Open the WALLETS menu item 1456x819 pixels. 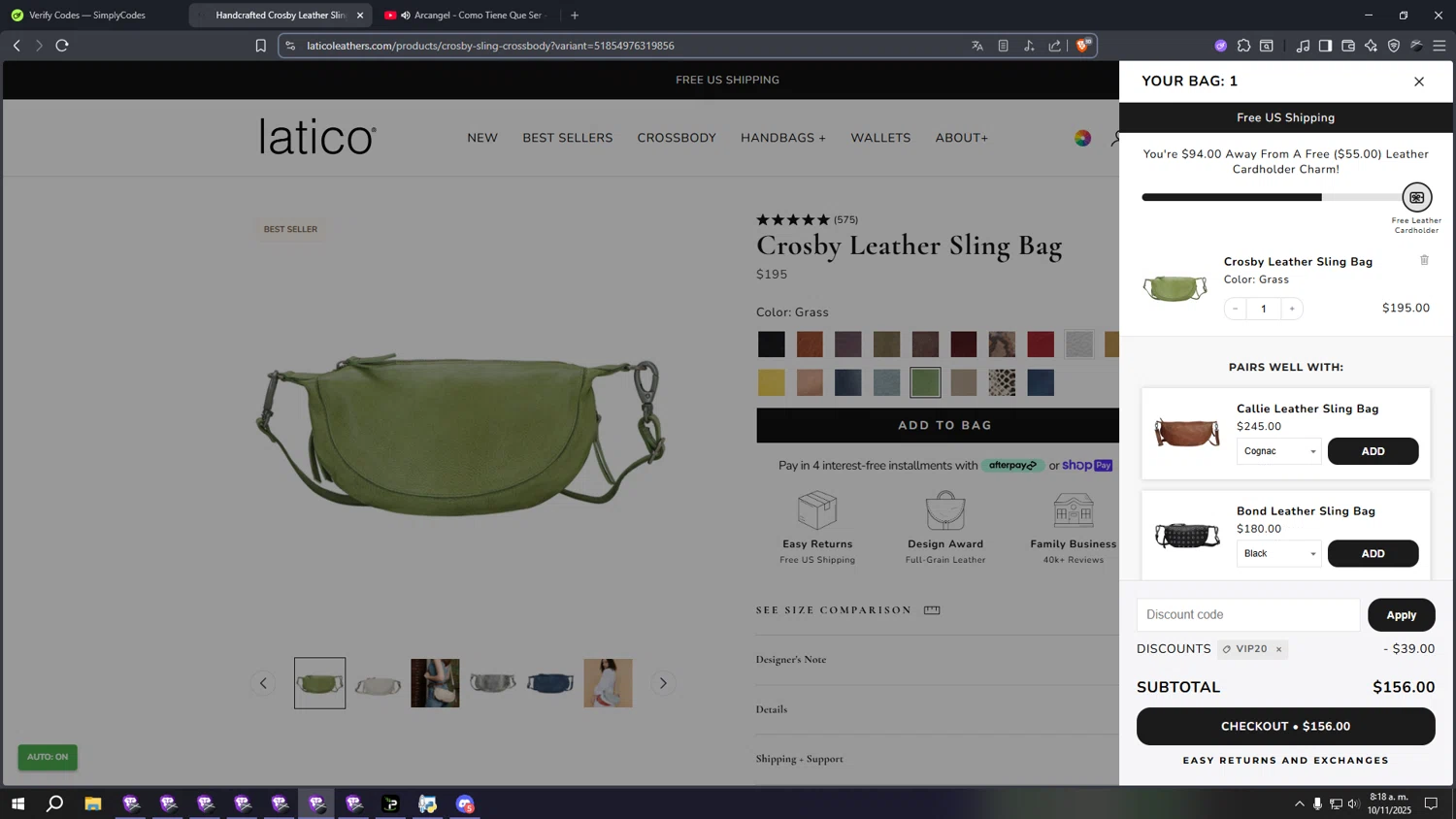click(880, 138)
